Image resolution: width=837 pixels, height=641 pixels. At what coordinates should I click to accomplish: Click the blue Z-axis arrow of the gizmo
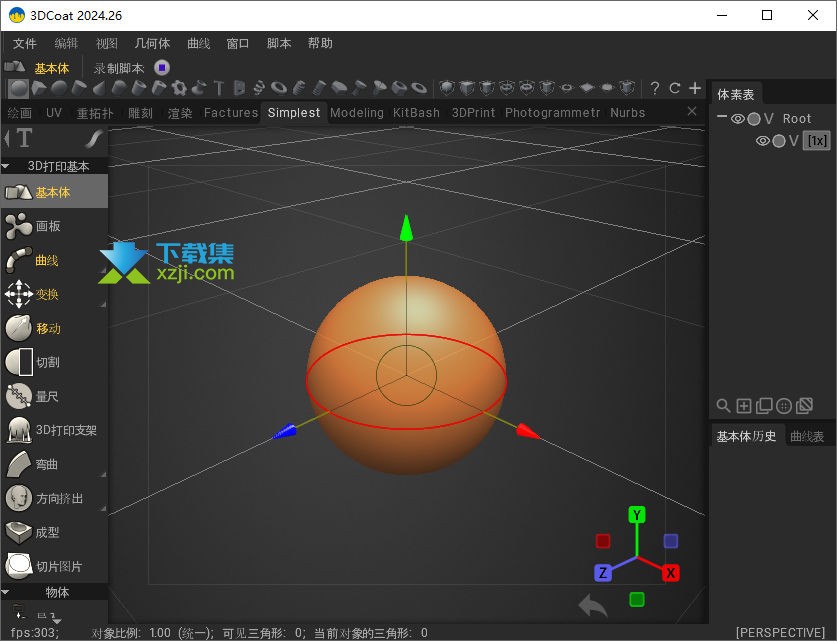pyautogui.click(x=285, y=431)
